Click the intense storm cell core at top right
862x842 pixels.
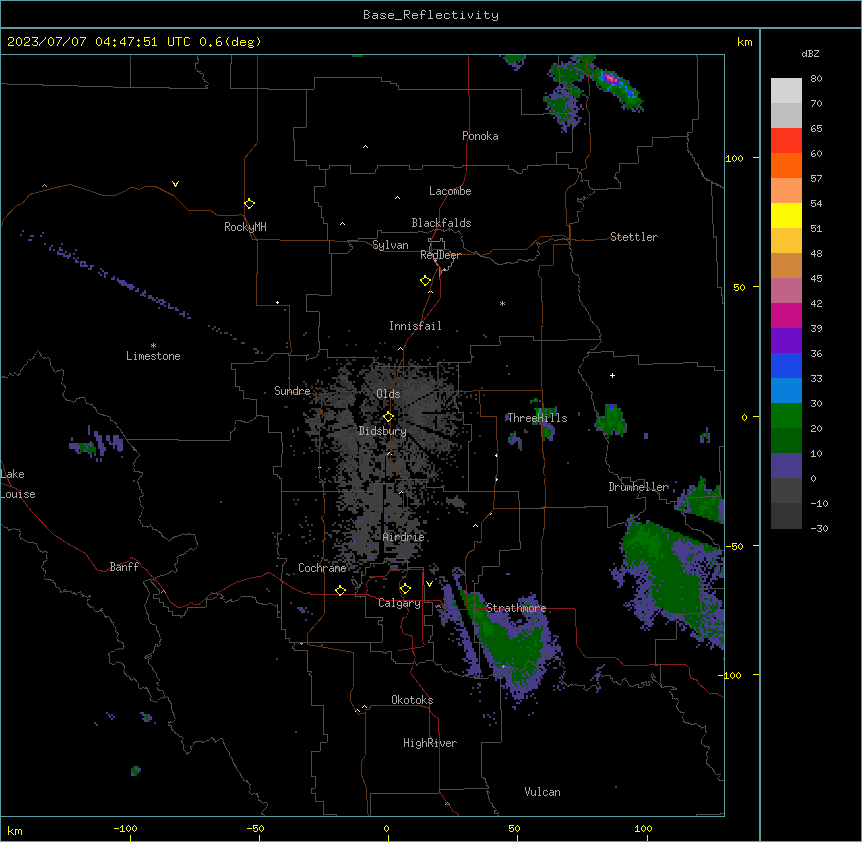[611, 79]
